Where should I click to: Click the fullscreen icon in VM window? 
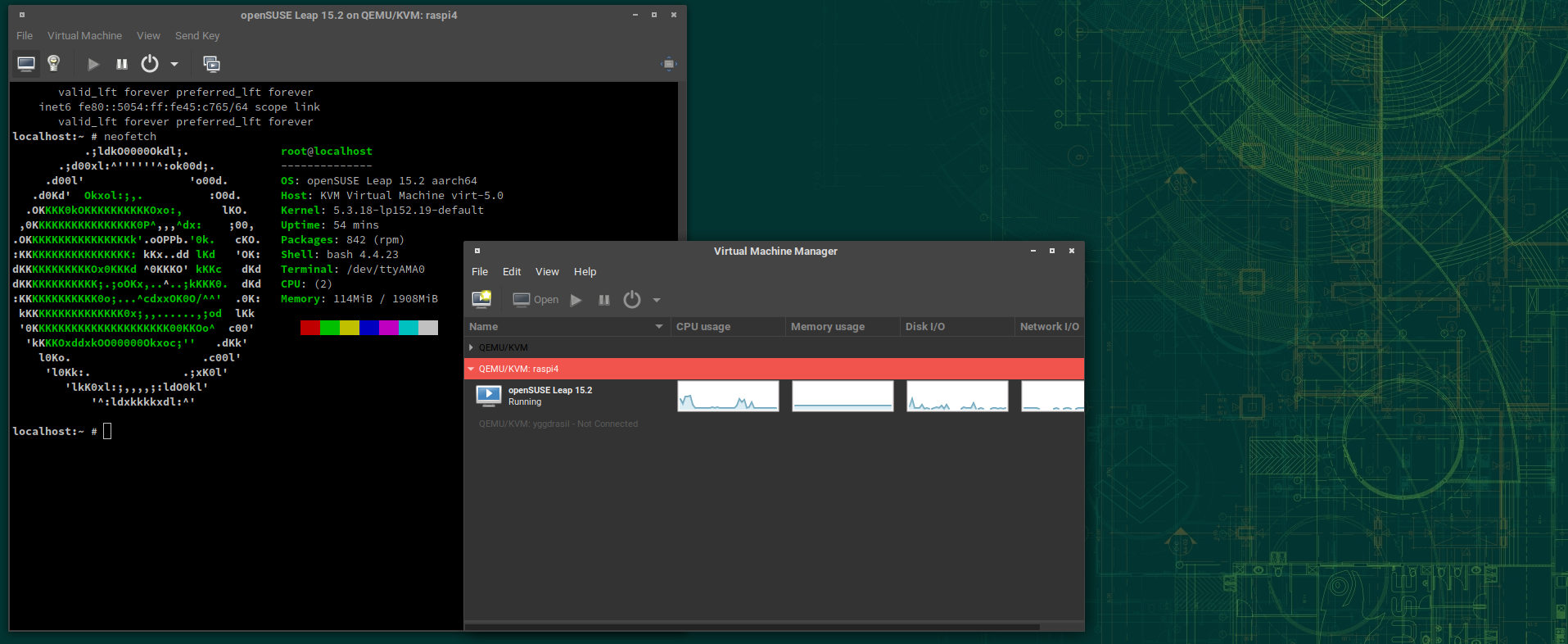point(669,64)
